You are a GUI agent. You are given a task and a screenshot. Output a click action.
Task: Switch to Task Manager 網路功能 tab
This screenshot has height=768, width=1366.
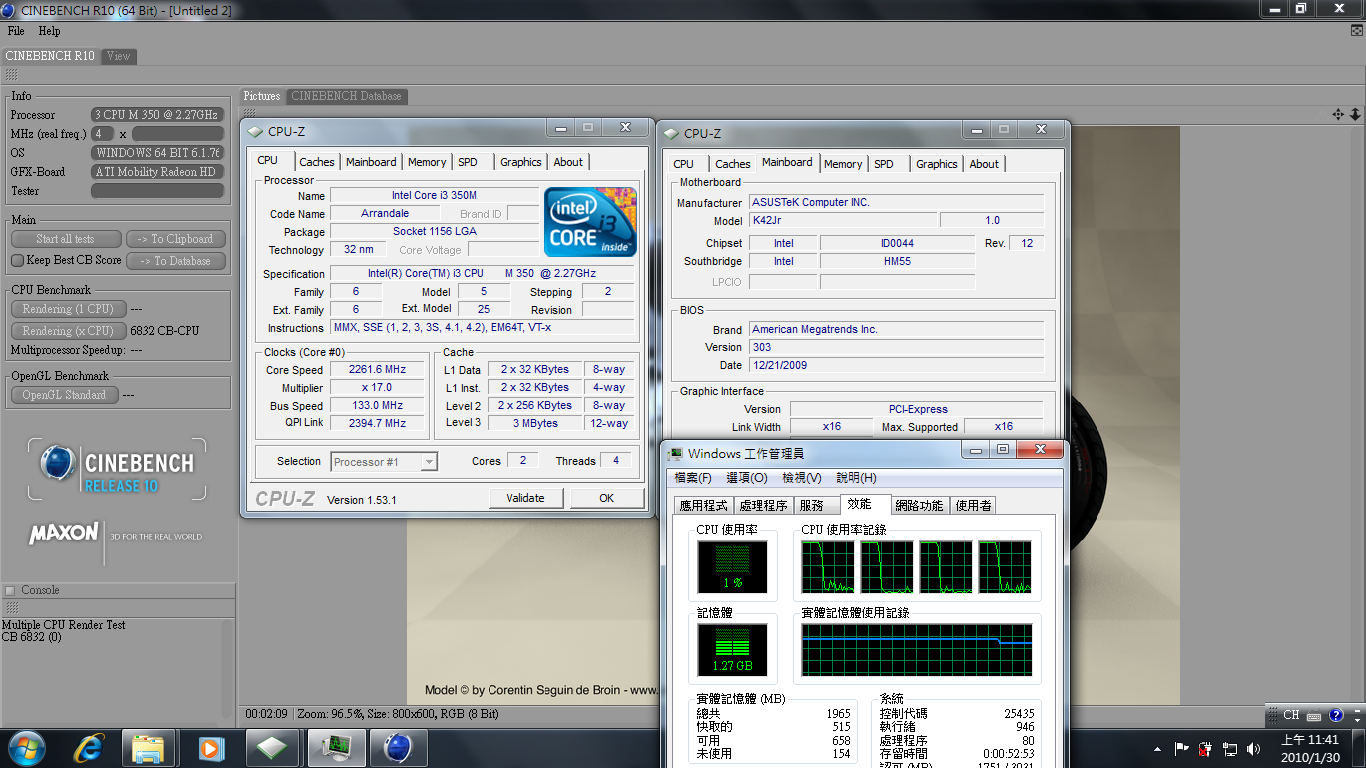click(x=919, y=506)
